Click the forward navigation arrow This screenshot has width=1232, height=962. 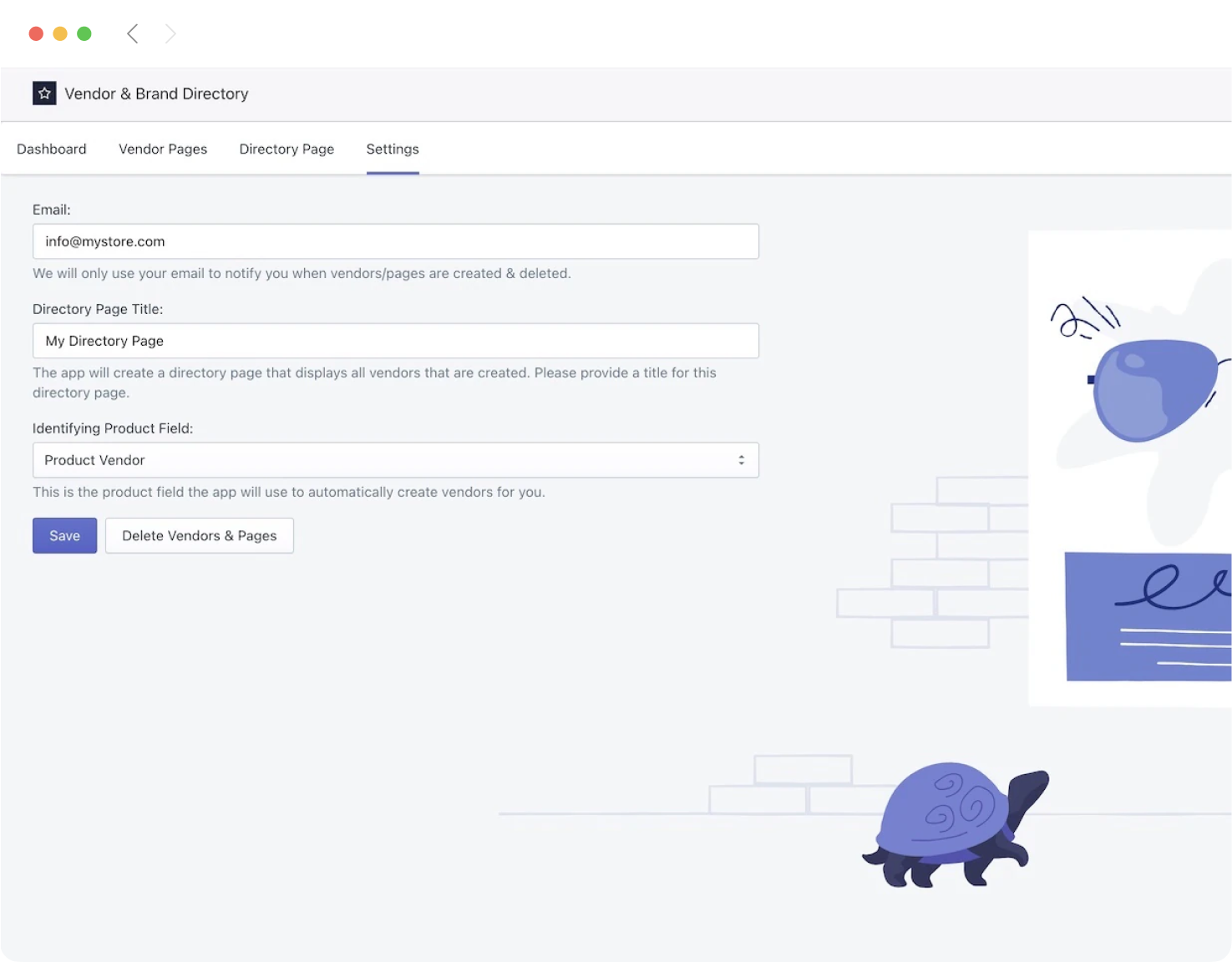[x=170, y=33]
